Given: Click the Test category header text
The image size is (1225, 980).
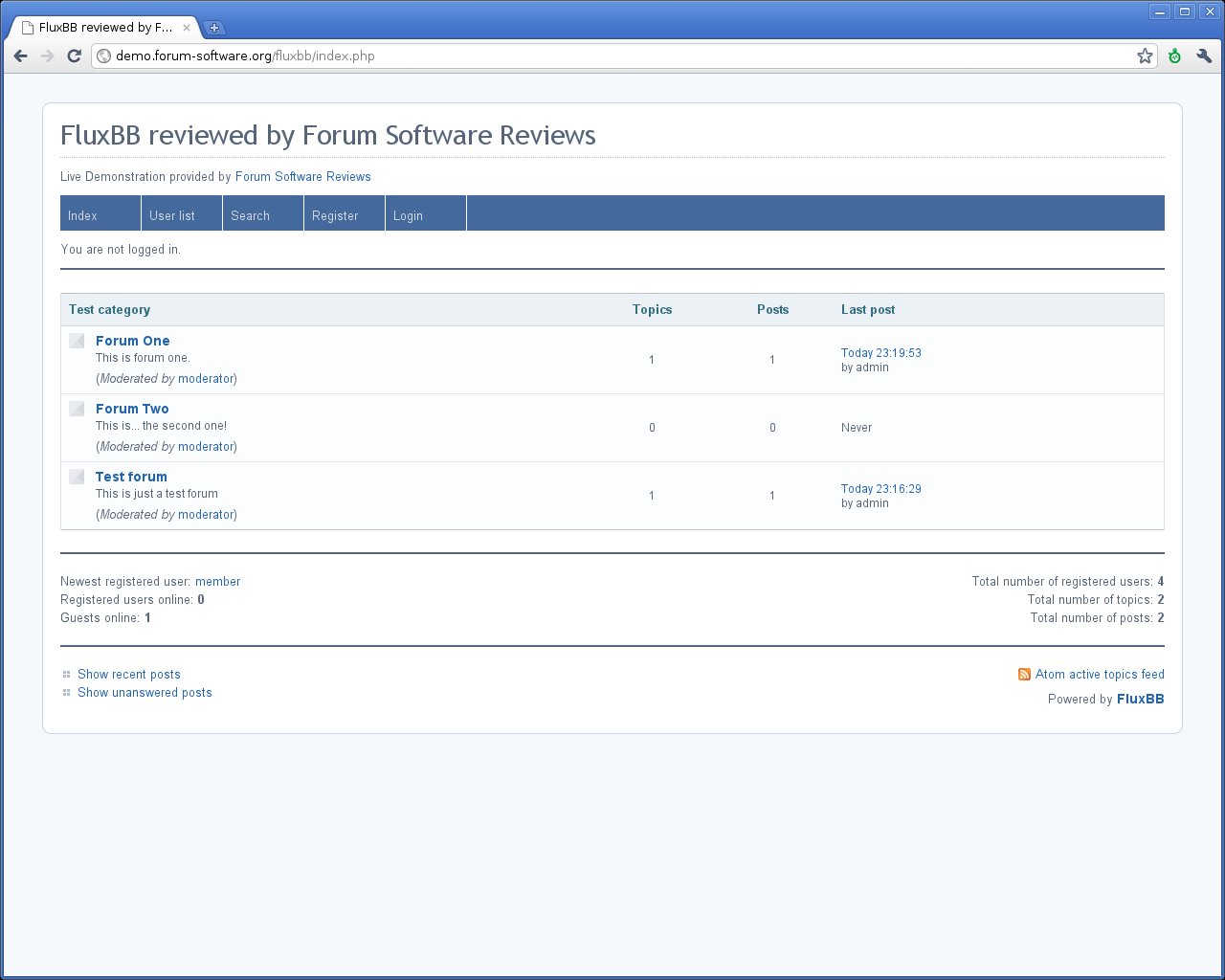Looking at the screenshot, I should [x=109, y=310].
